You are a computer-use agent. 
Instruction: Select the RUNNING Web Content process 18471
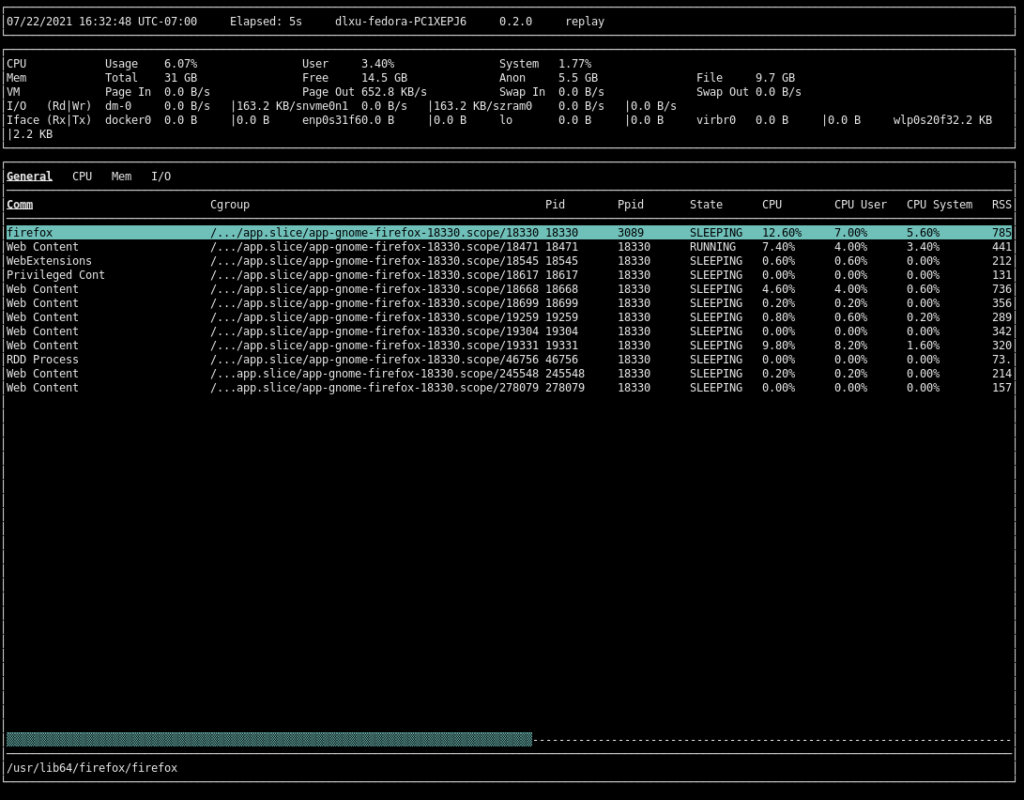pos(42,247)
